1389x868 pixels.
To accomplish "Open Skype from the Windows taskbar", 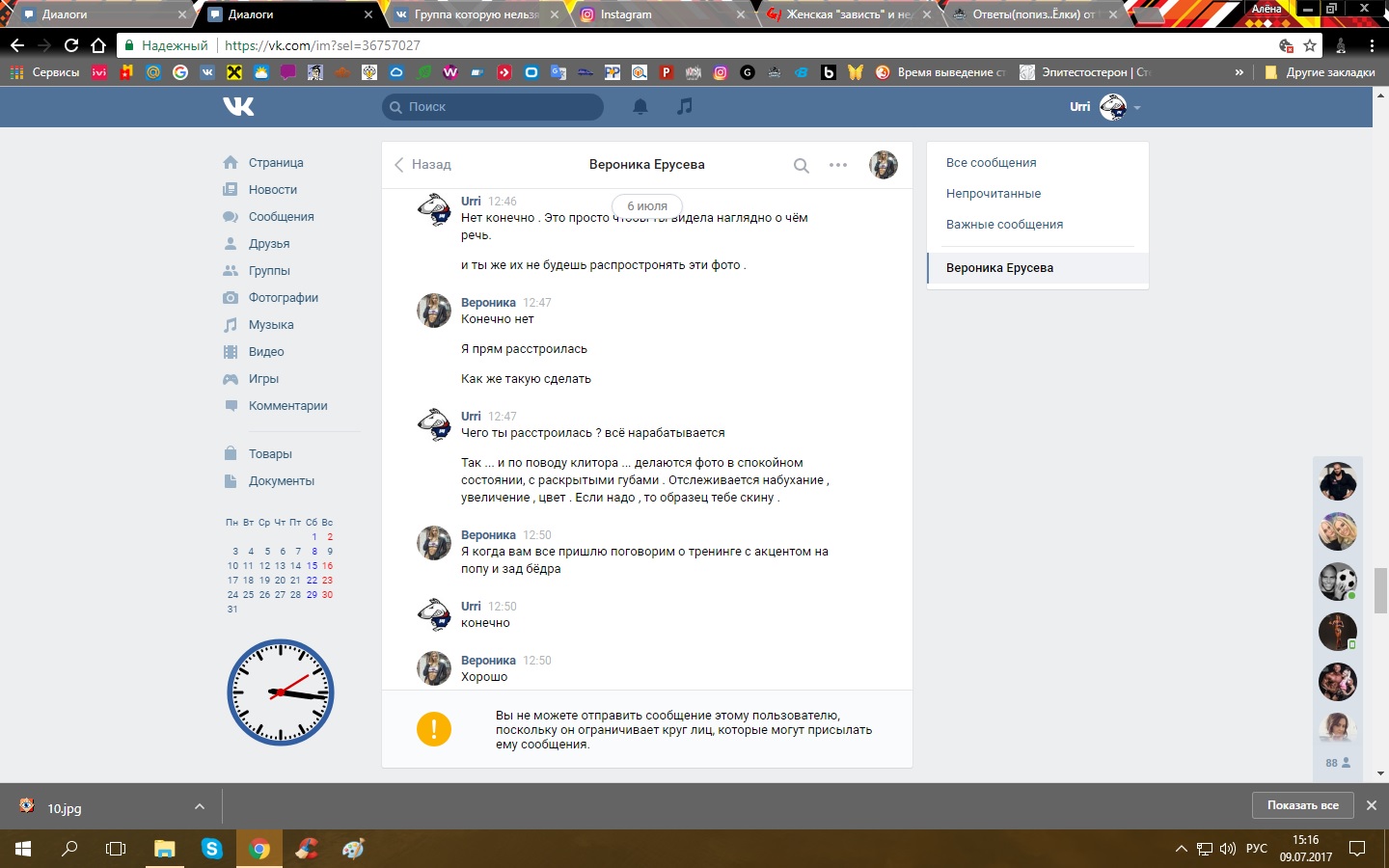I will [x=211, y=849].
